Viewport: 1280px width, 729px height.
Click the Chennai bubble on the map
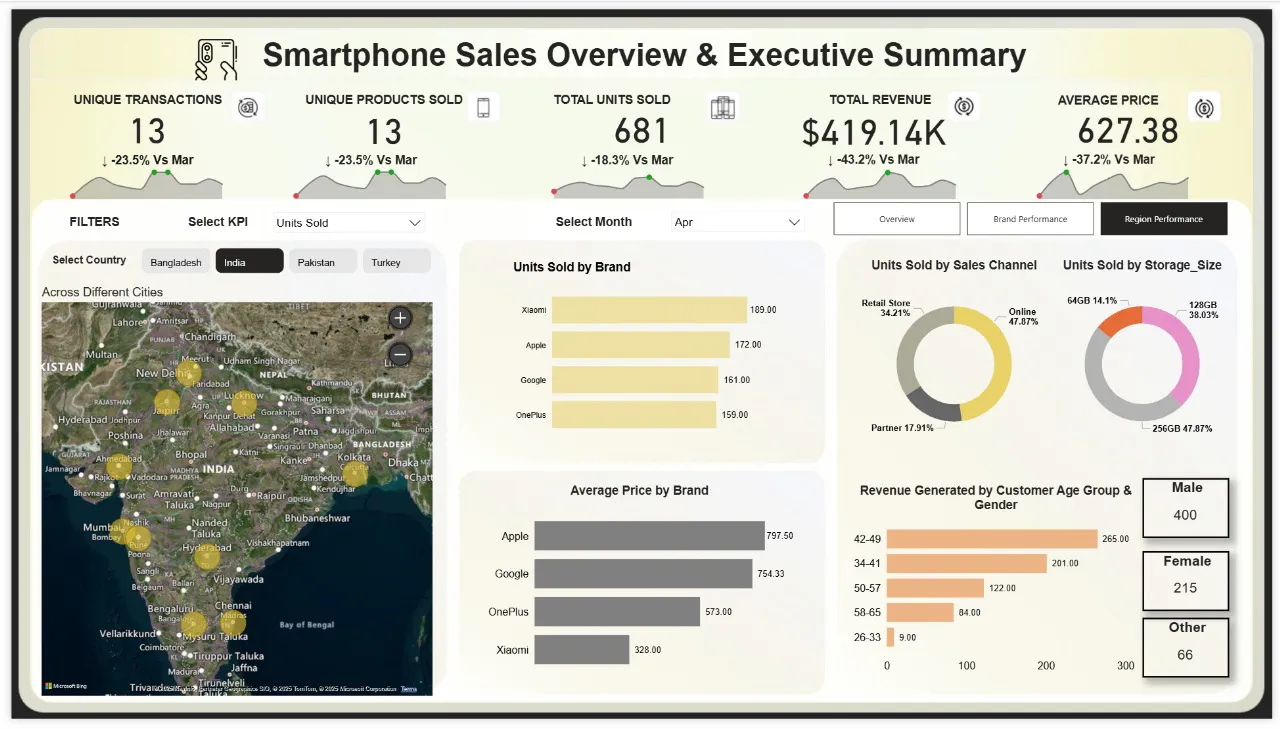pyautogui.click(x=235, y=623)
